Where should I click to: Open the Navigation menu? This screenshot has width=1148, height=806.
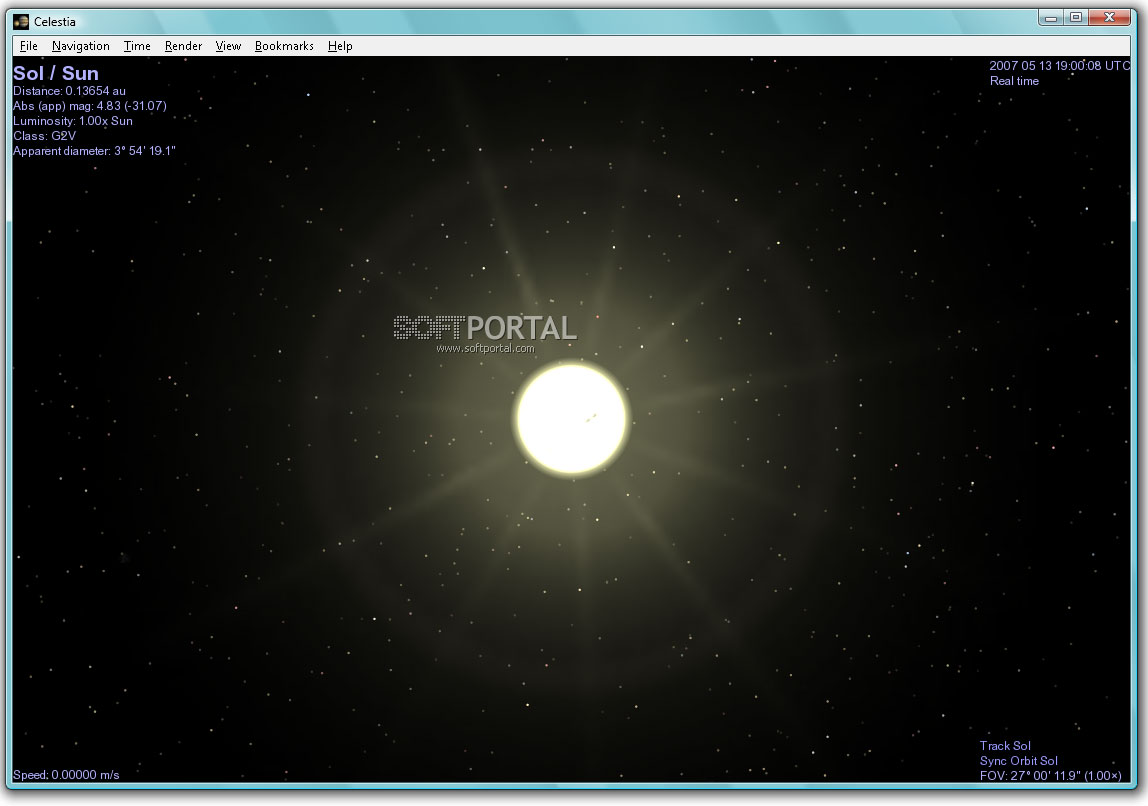[x=81, y=46]
